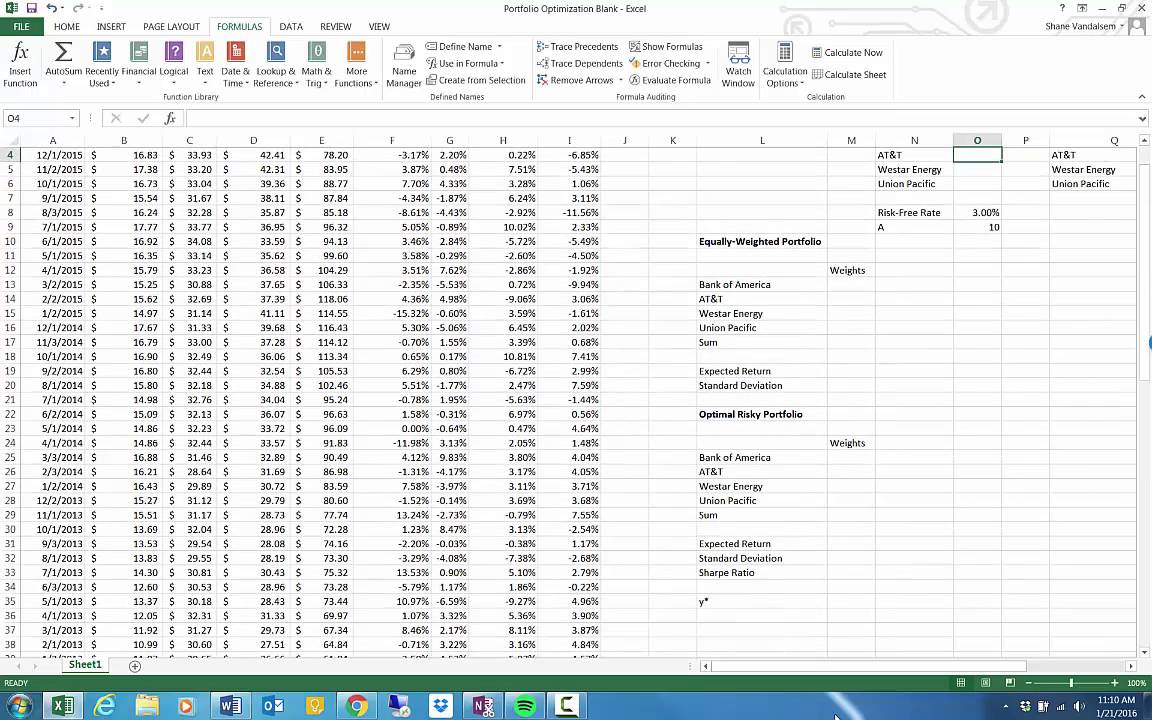Open the FILE tab
Image resolution: width=1152 pixels, height=720 pixels.
click(x=21, y=26)
